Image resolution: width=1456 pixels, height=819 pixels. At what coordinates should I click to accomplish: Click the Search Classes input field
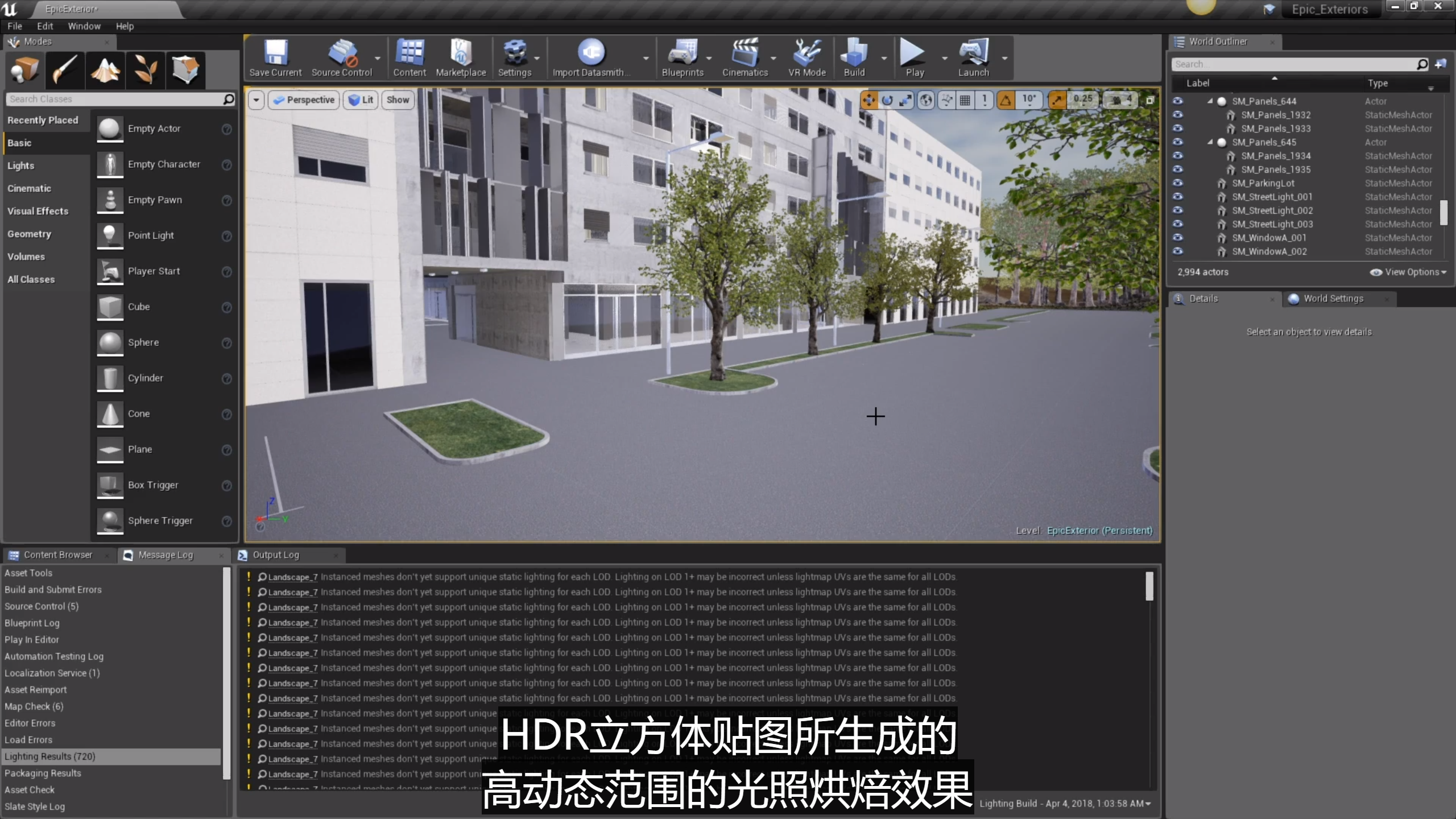pos(114,99)
